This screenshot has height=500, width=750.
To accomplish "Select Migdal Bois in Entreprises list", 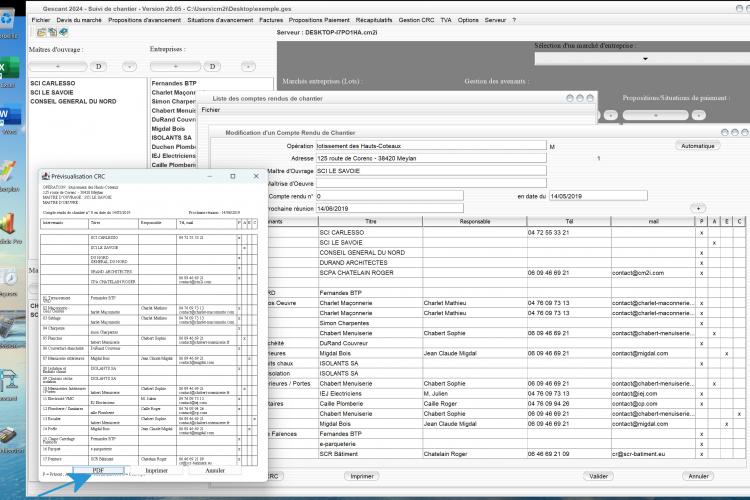I will click(x=168, y=129).
